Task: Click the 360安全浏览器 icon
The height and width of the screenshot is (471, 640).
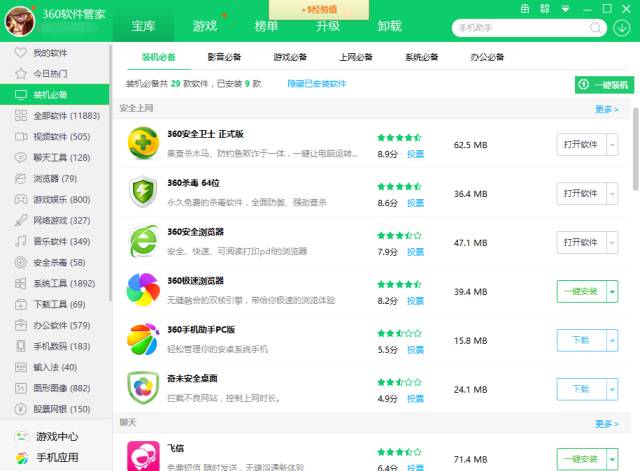Action: tap(143, 241)
